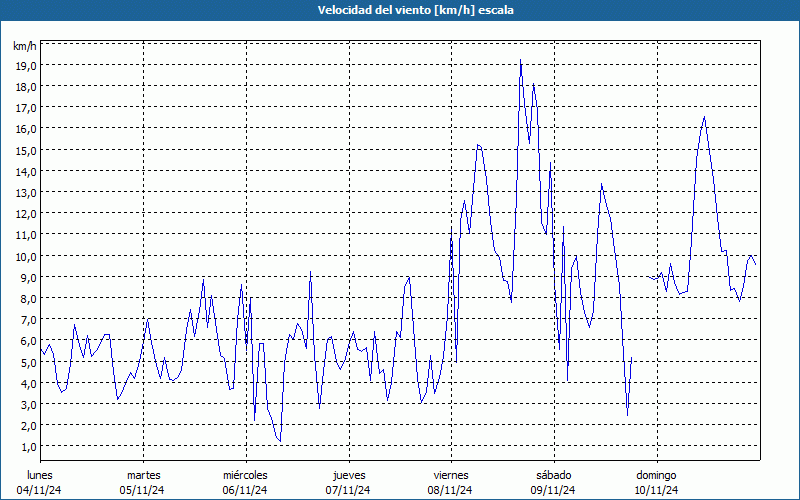Click the 'miércoles' day label
This screenshot has height=500, width=800.
pyautogui.click(x=245, y=475)
